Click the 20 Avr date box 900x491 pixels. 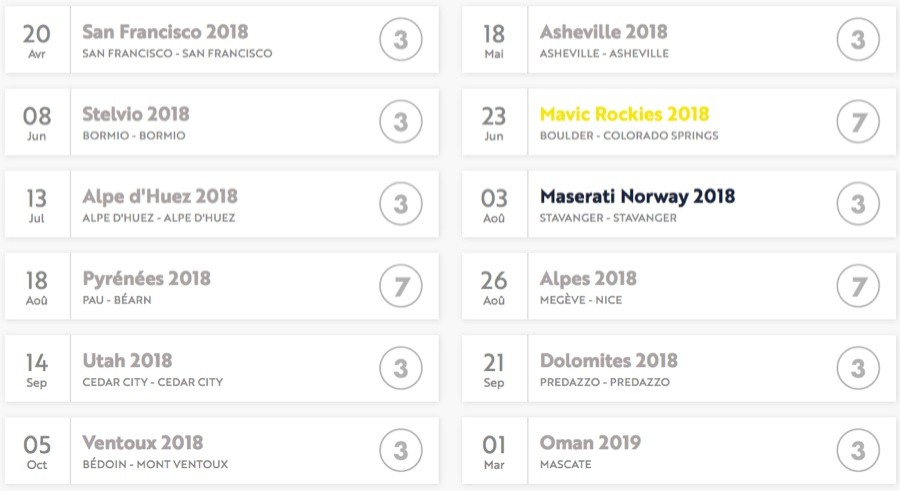click(x=37, y=40)
